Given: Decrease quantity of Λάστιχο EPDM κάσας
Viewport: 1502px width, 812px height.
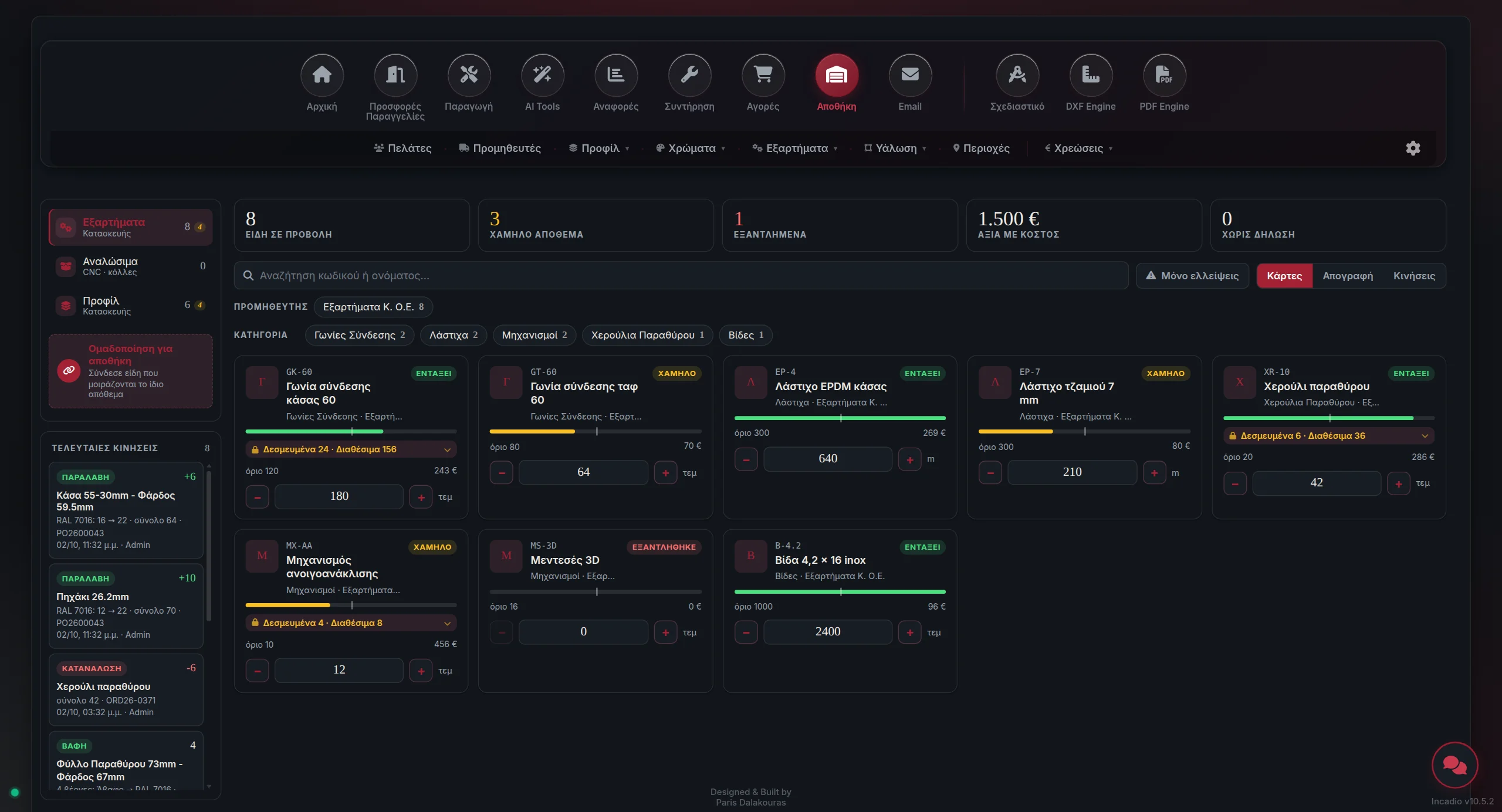Looking at the screenshot, I should [x=746, y=459].
